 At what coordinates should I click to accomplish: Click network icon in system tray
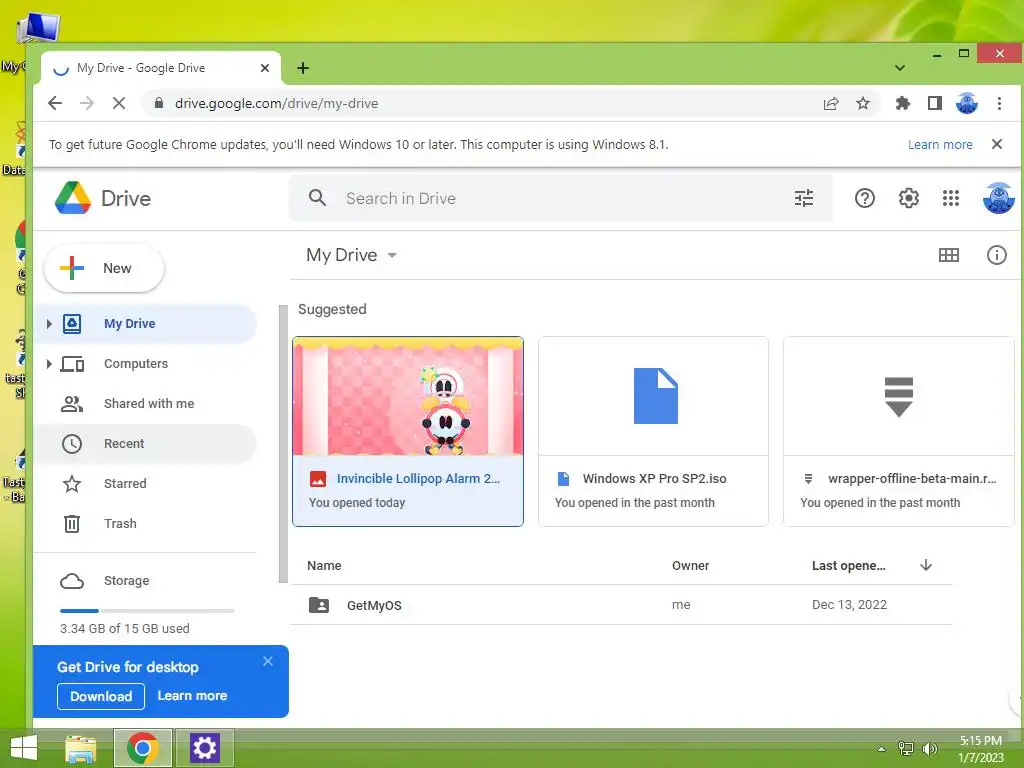point(906,748)
